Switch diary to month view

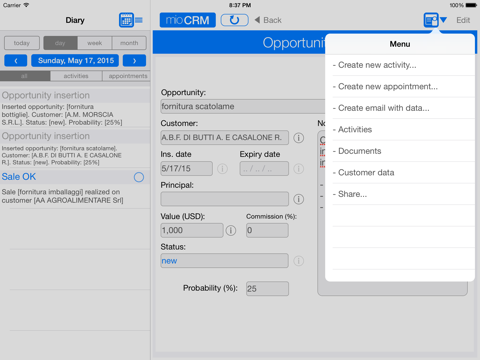pos(129,43)
